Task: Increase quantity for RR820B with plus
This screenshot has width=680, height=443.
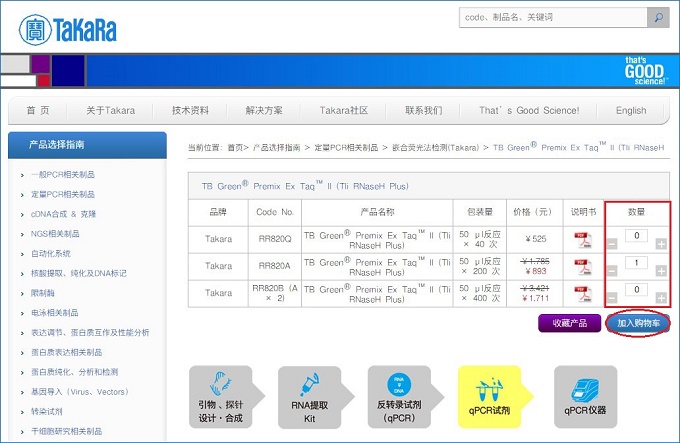Action: click(x=661, y=298)
